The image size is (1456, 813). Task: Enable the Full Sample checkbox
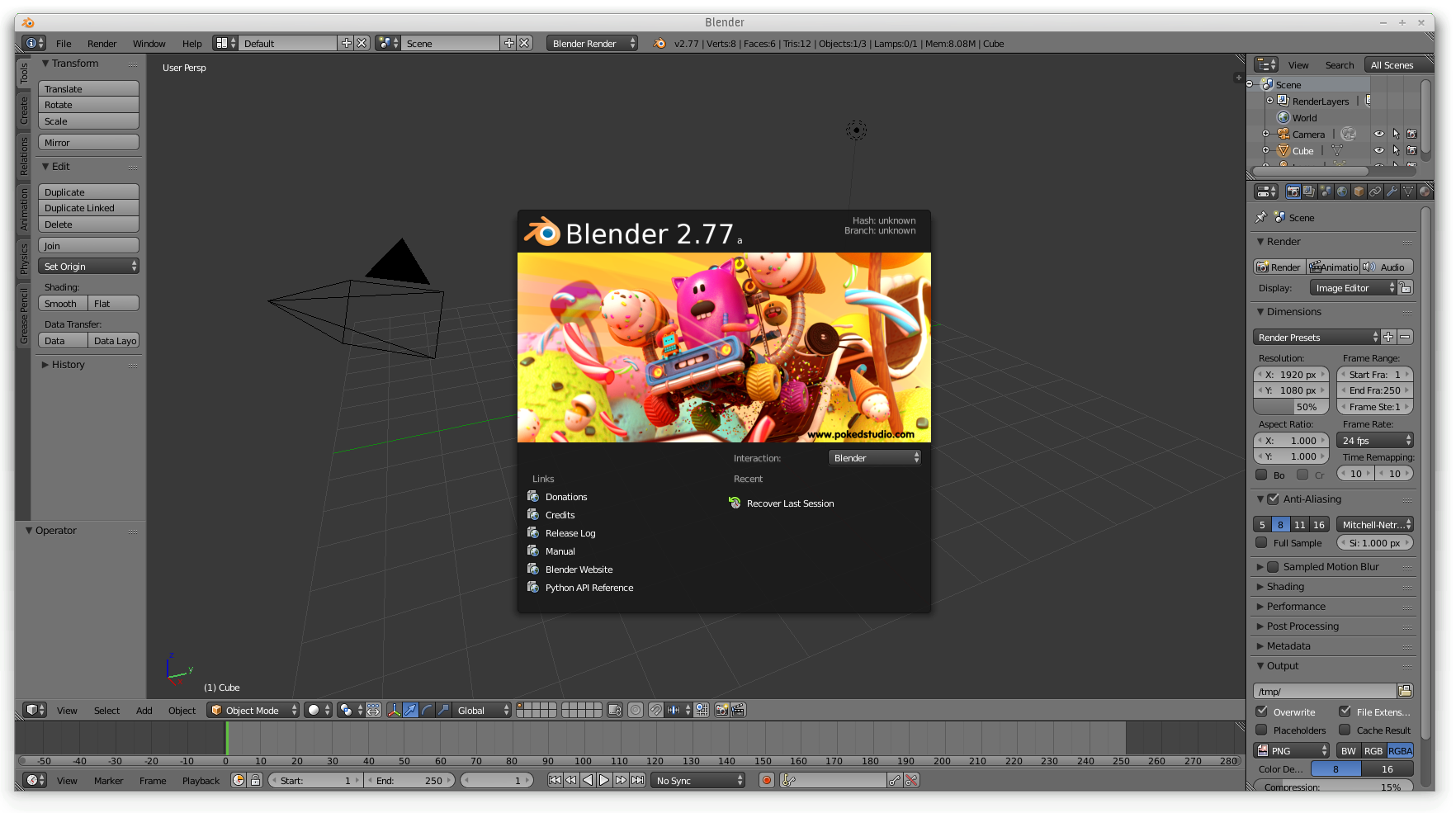tap(1261, 542)
